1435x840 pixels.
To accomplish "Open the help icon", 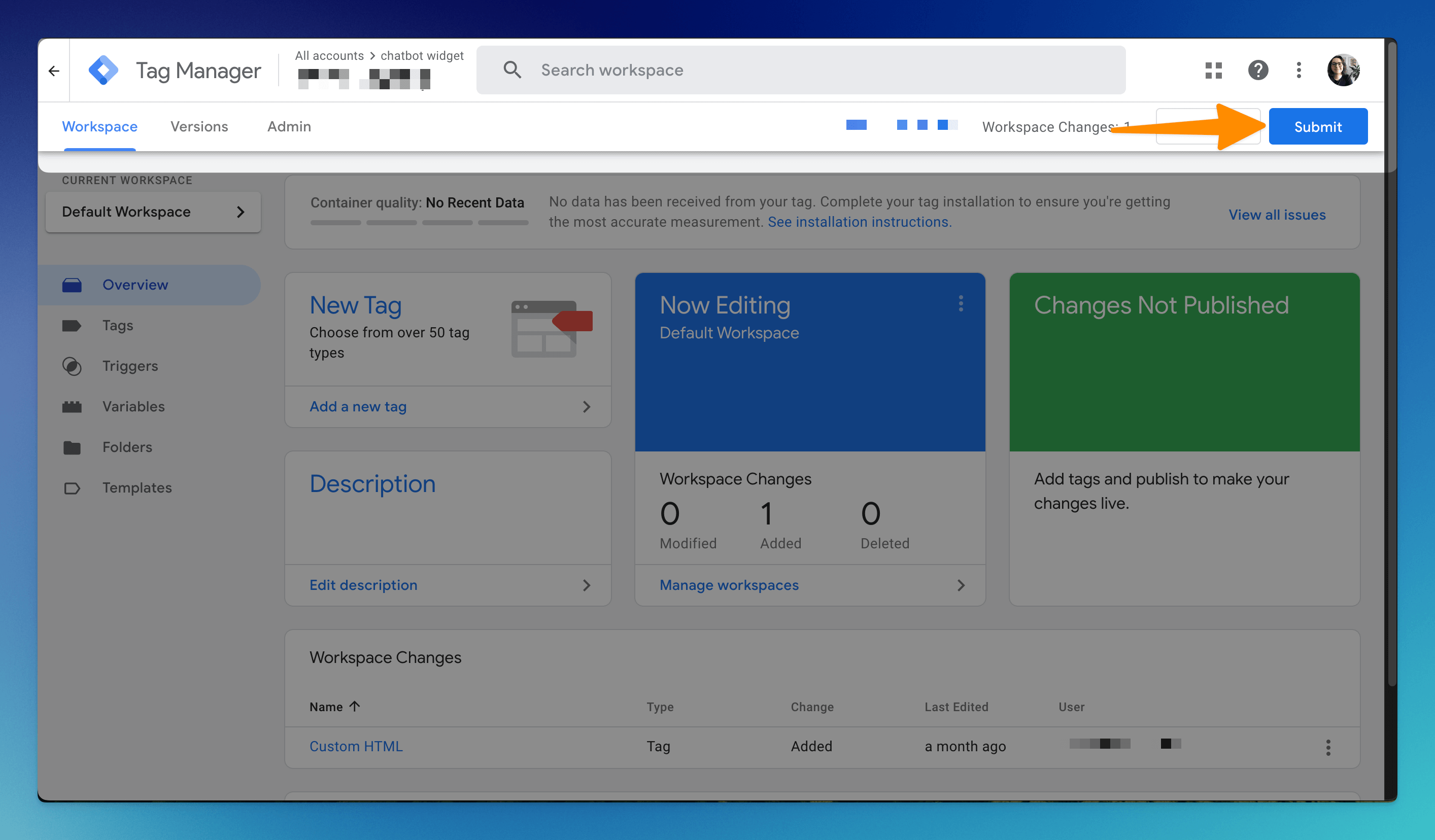I will point(1258,71).
